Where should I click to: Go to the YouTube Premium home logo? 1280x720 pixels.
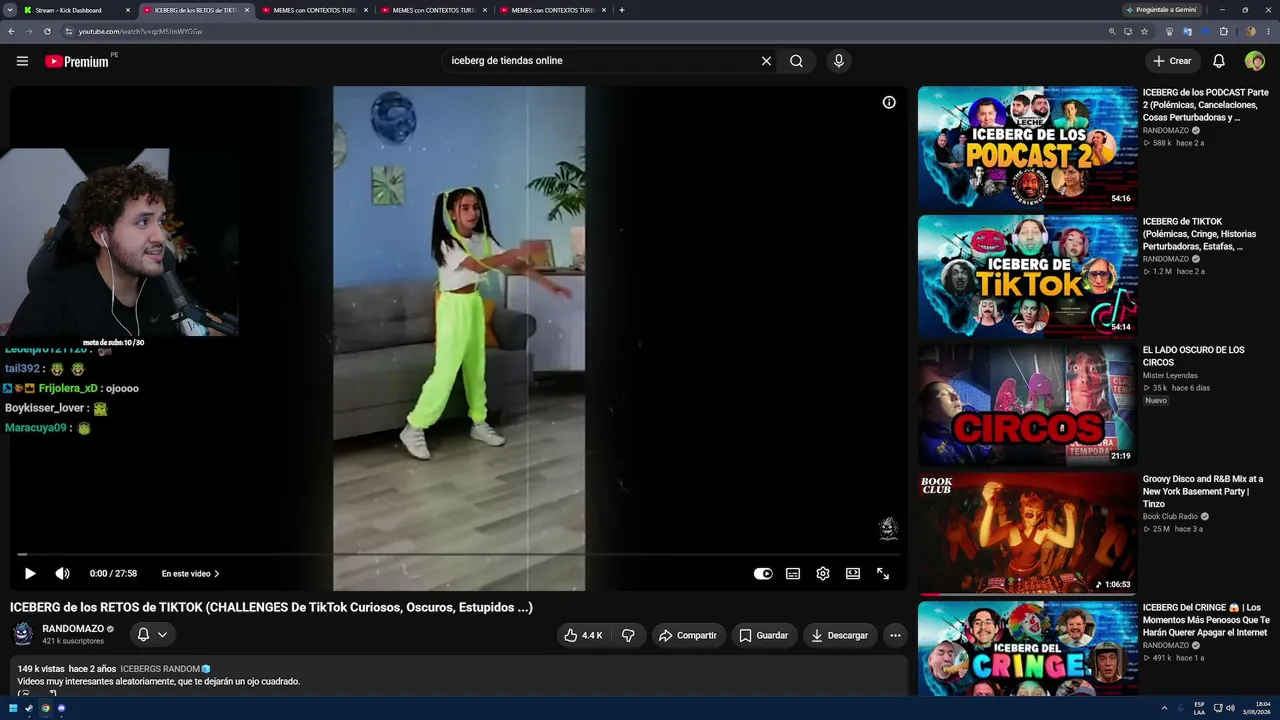tap(76, 61)
